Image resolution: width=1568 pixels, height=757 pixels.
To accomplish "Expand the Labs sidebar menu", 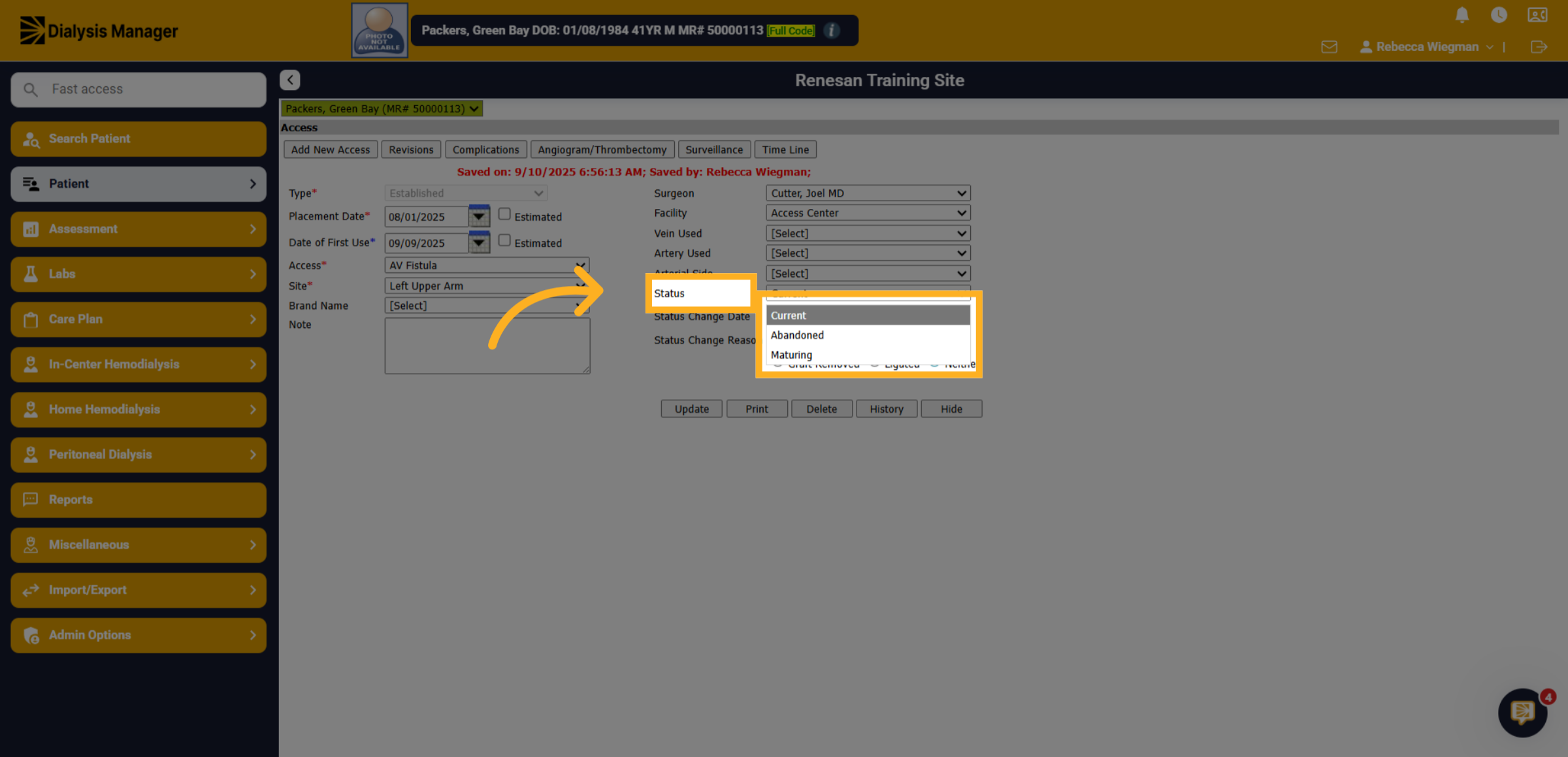I will tap(139, 274).
